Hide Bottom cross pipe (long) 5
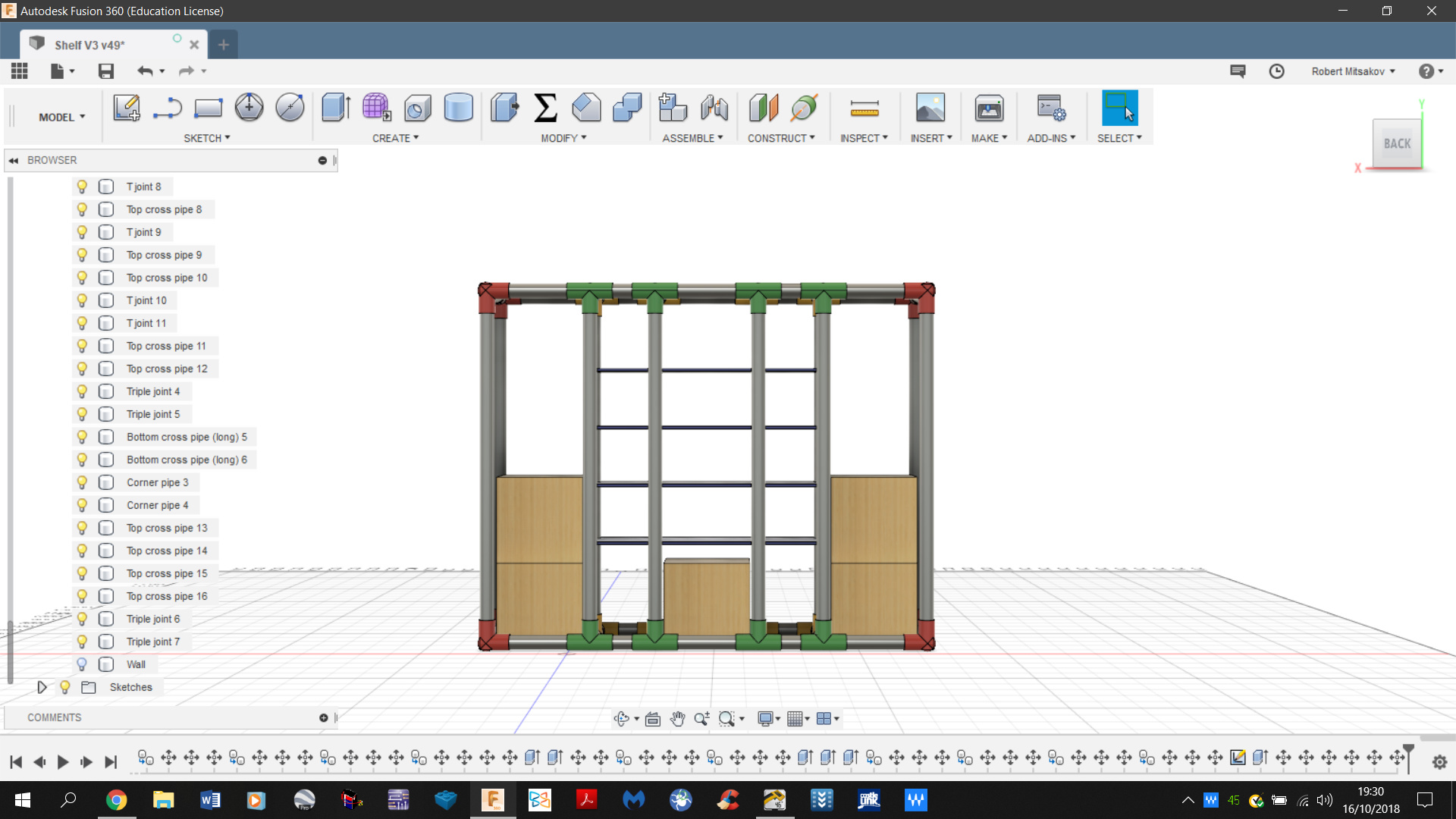Screen dimensions: 1456x819 tap(82, 437)
